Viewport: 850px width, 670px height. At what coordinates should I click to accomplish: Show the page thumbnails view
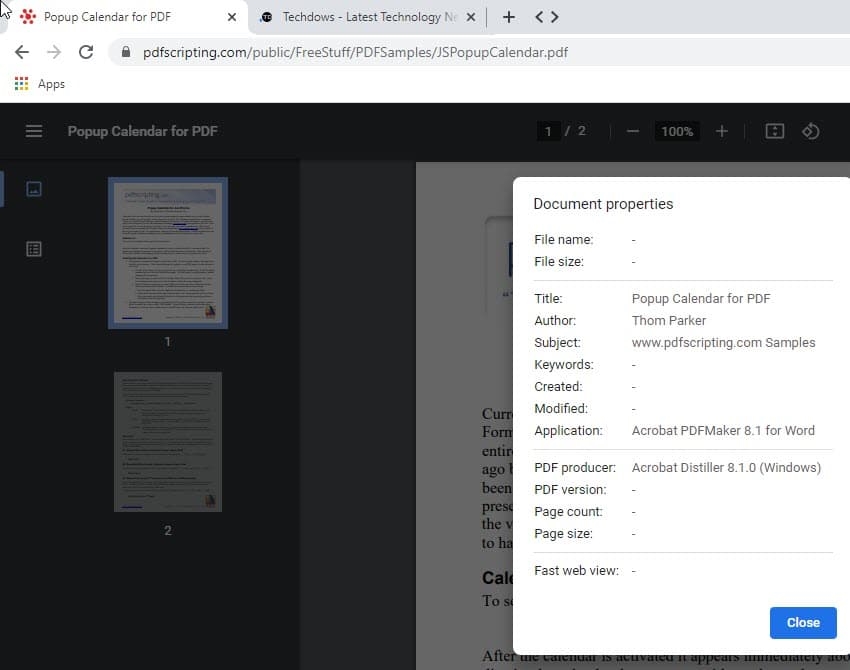(x=34, y=189)
